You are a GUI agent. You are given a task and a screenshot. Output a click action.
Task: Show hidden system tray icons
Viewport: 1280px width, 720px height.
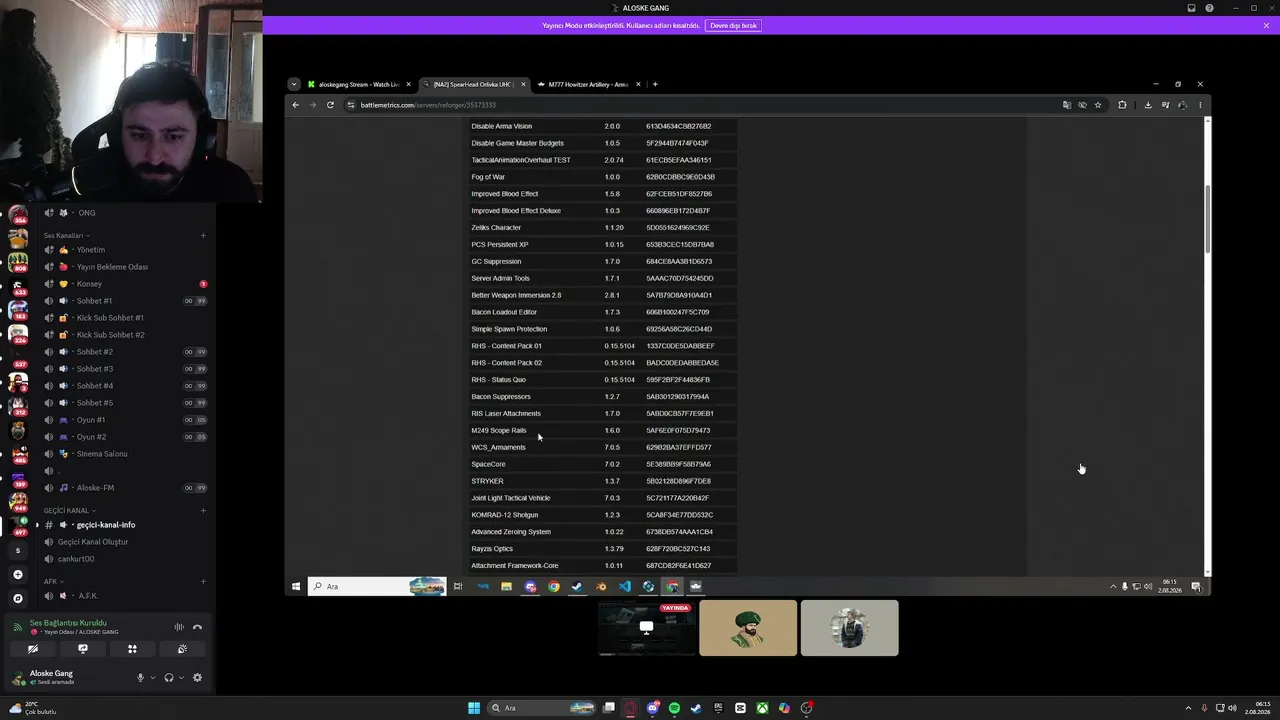point(1190,708)
